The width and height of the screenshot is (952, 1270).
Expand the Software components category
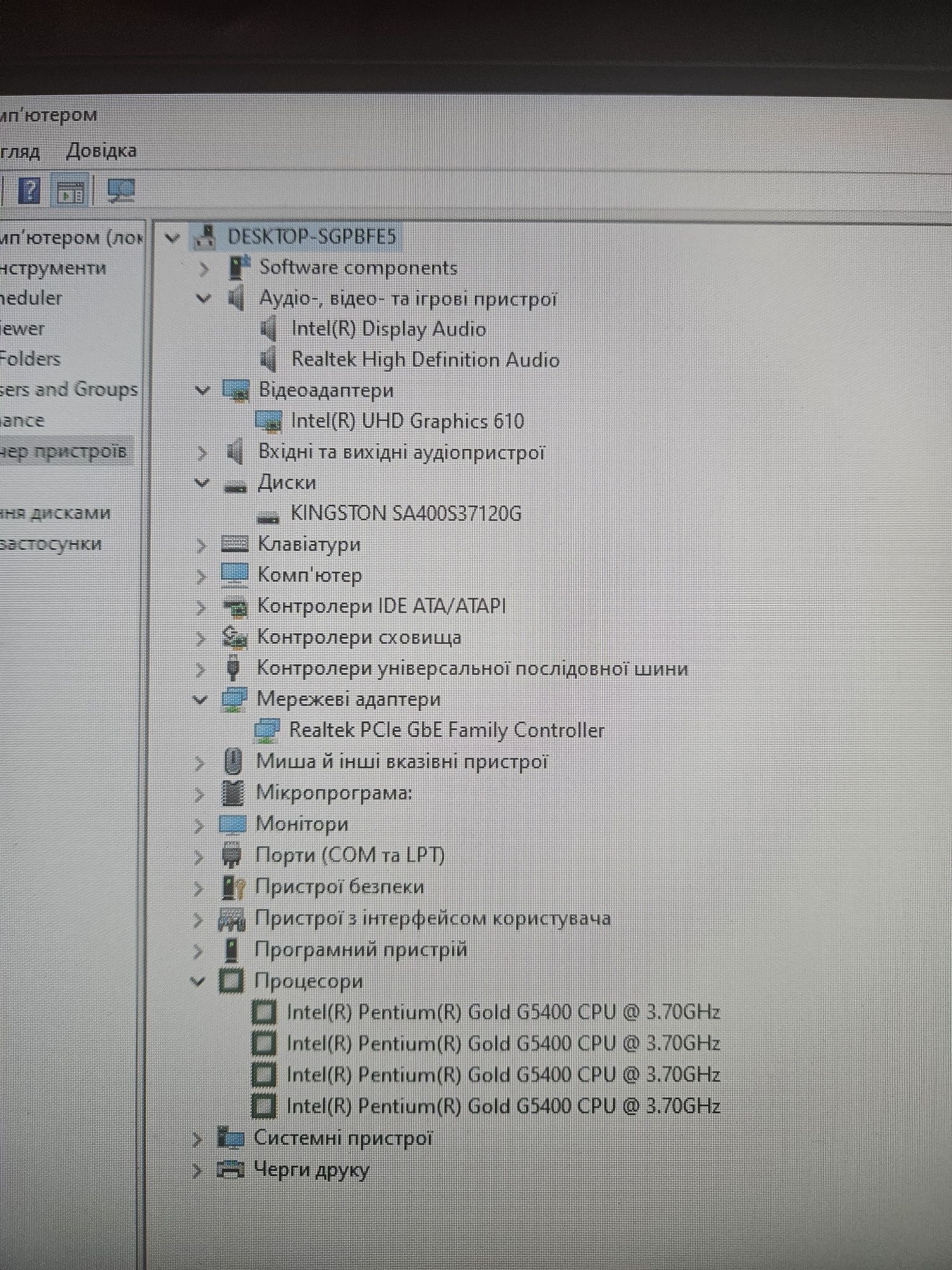203,269
